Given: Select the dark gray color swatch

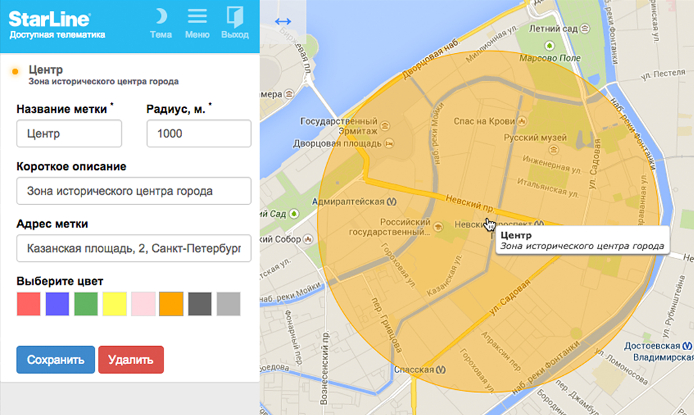Looking at the screenshot, I should [x=200, y=304].
